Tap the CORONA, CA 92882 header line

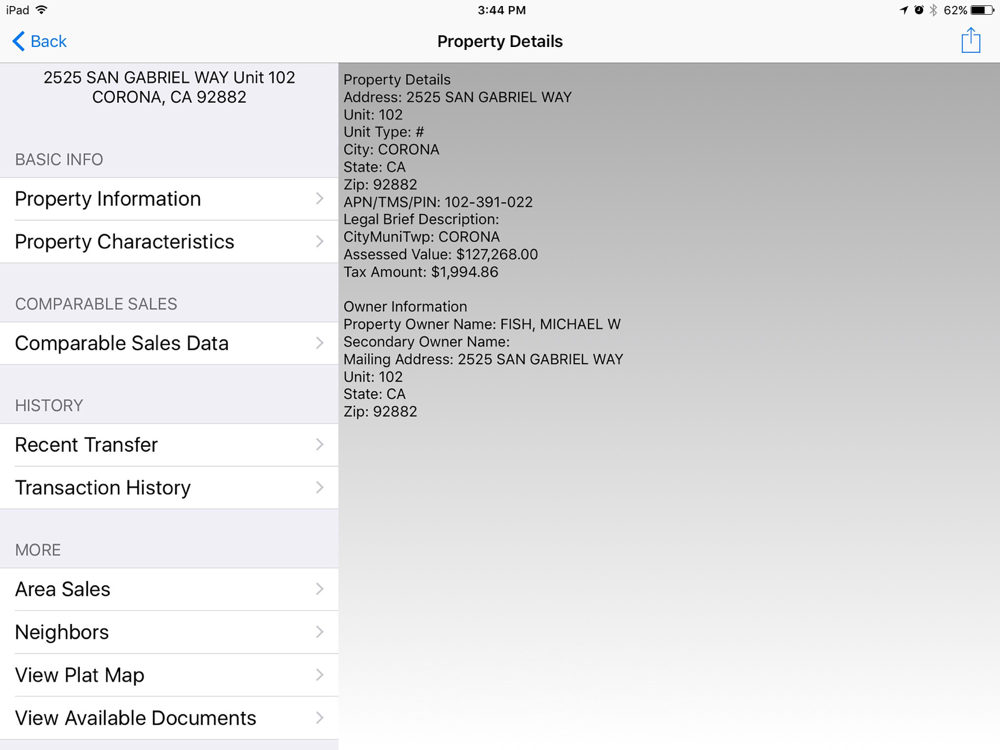point(169,97)
